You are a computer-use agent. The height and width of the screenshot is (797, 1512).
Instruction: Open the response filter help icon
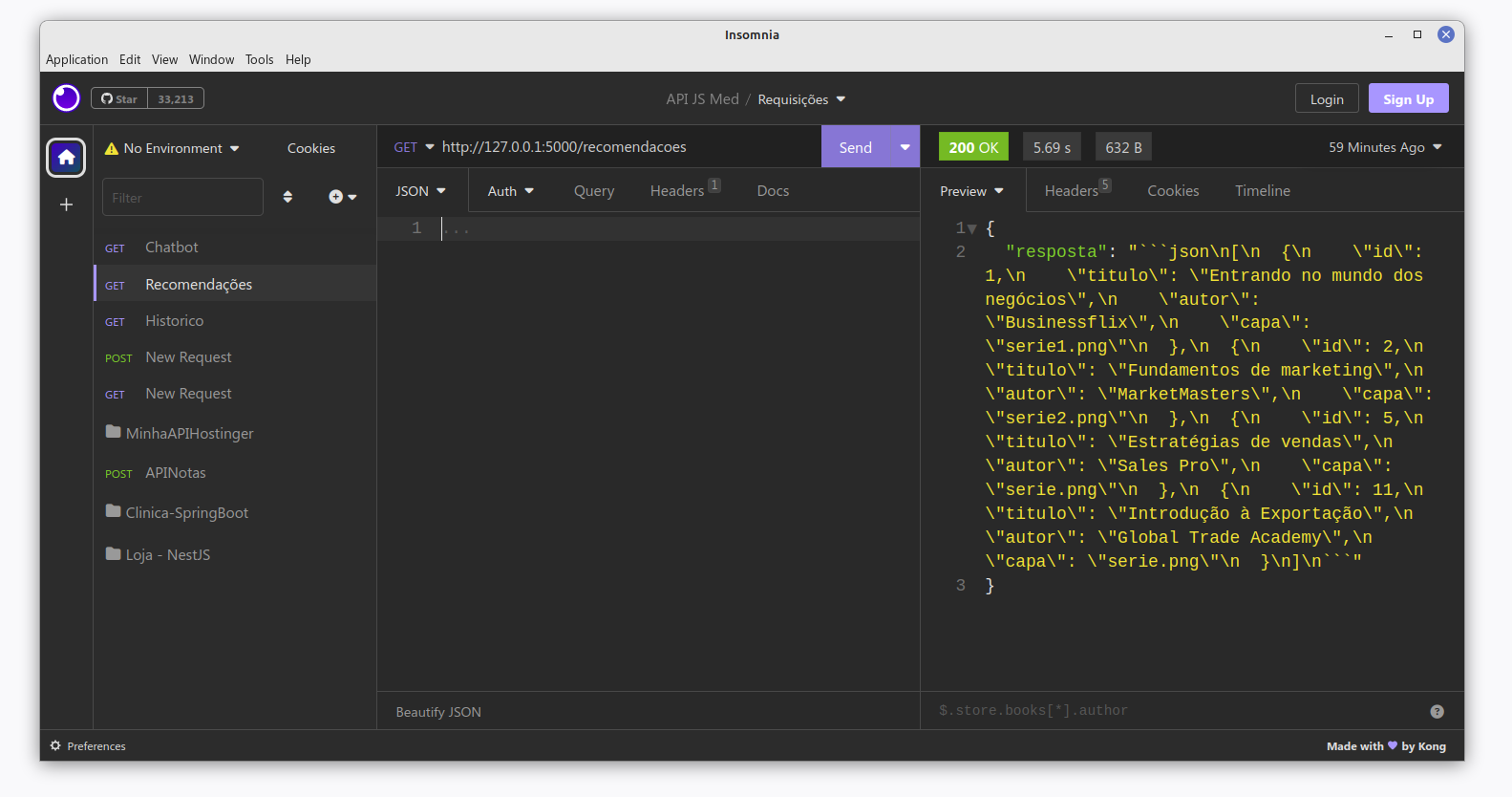[1437, 711]
